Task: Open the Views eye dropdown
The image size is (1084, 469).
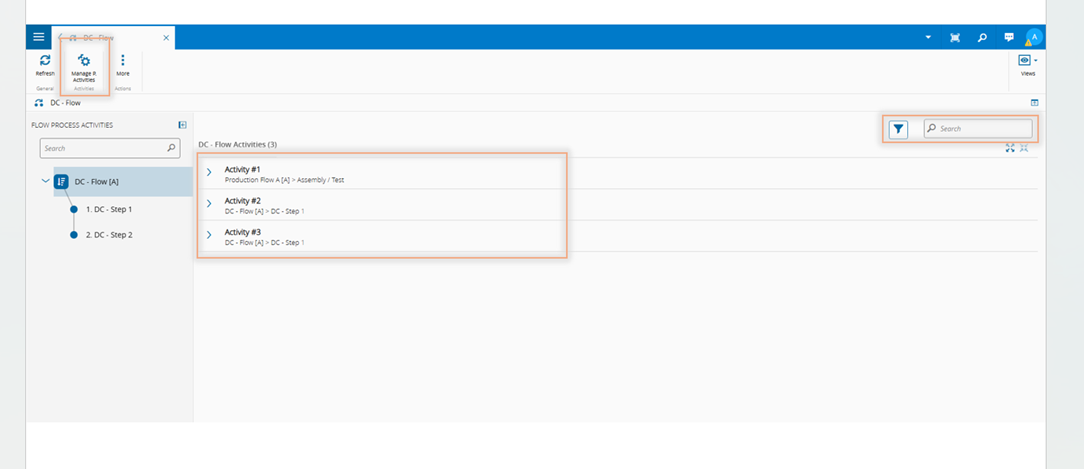Action: tap(1028, 61)
